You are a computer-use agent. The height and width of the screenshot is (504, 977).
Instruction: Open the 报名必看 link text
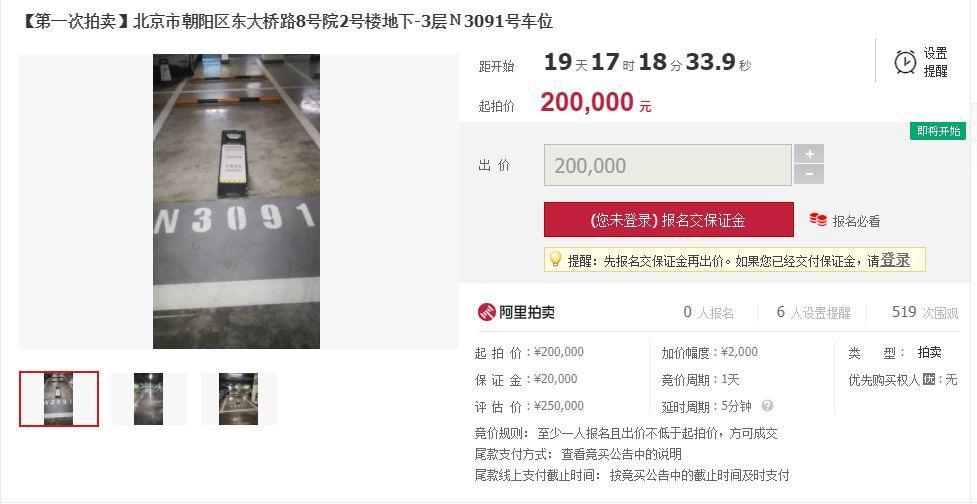click(x=856, y=221)
